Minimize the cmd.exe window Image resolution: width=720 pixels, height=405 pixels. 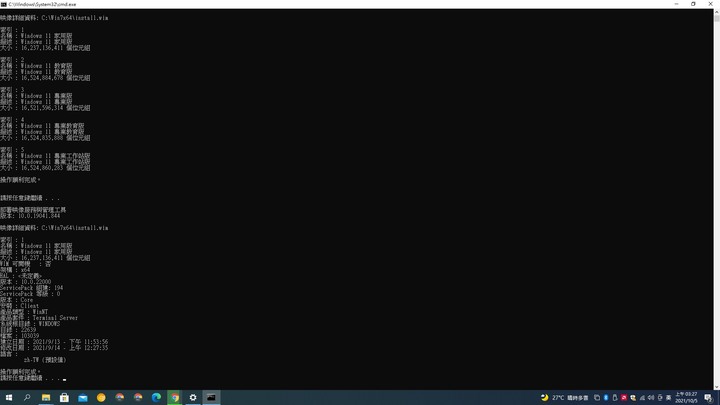coord(676,4)
